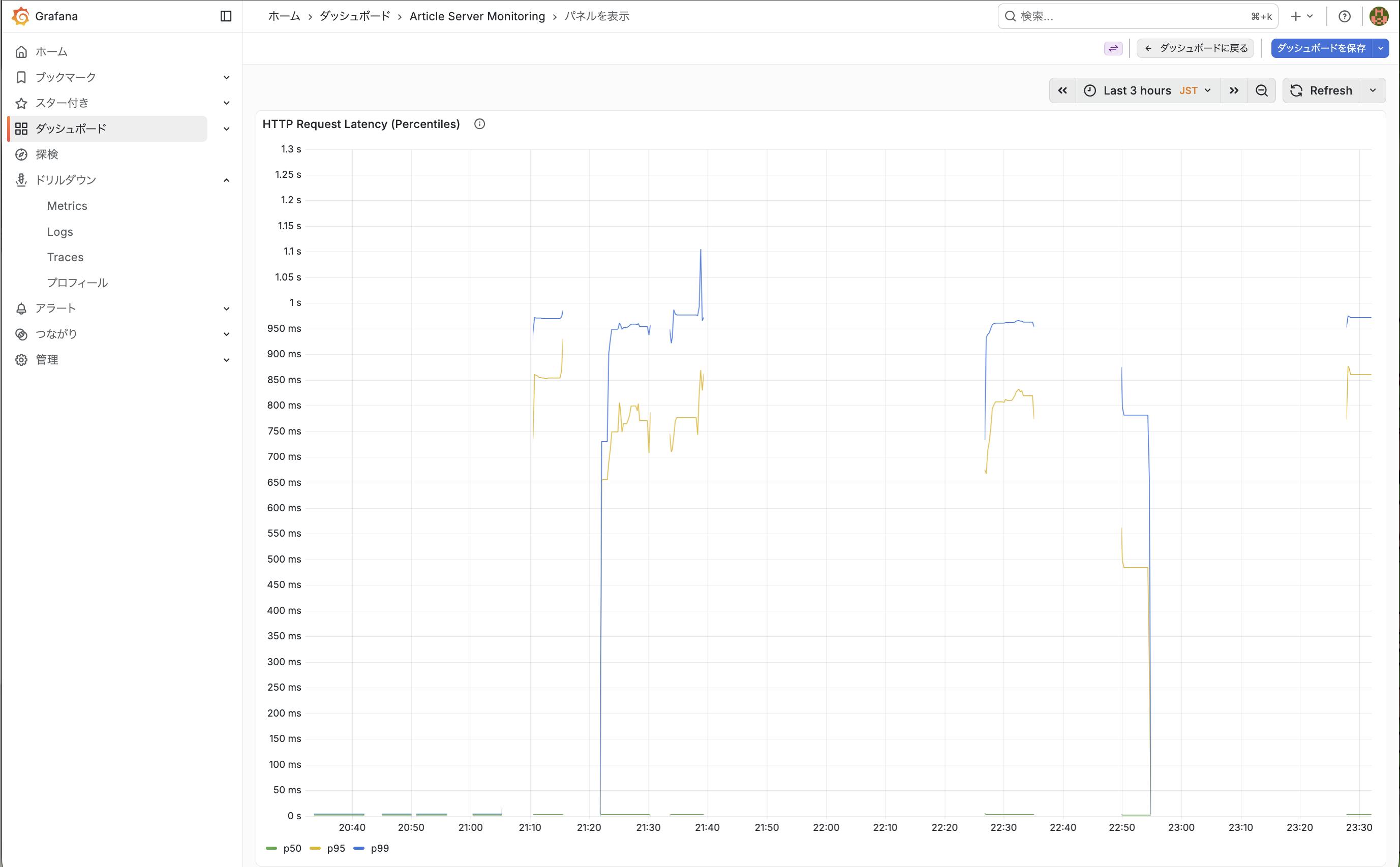Toggle the sidebar dock menu icon
This screenshot has height=867, width=1400.
tap(226, 16)
